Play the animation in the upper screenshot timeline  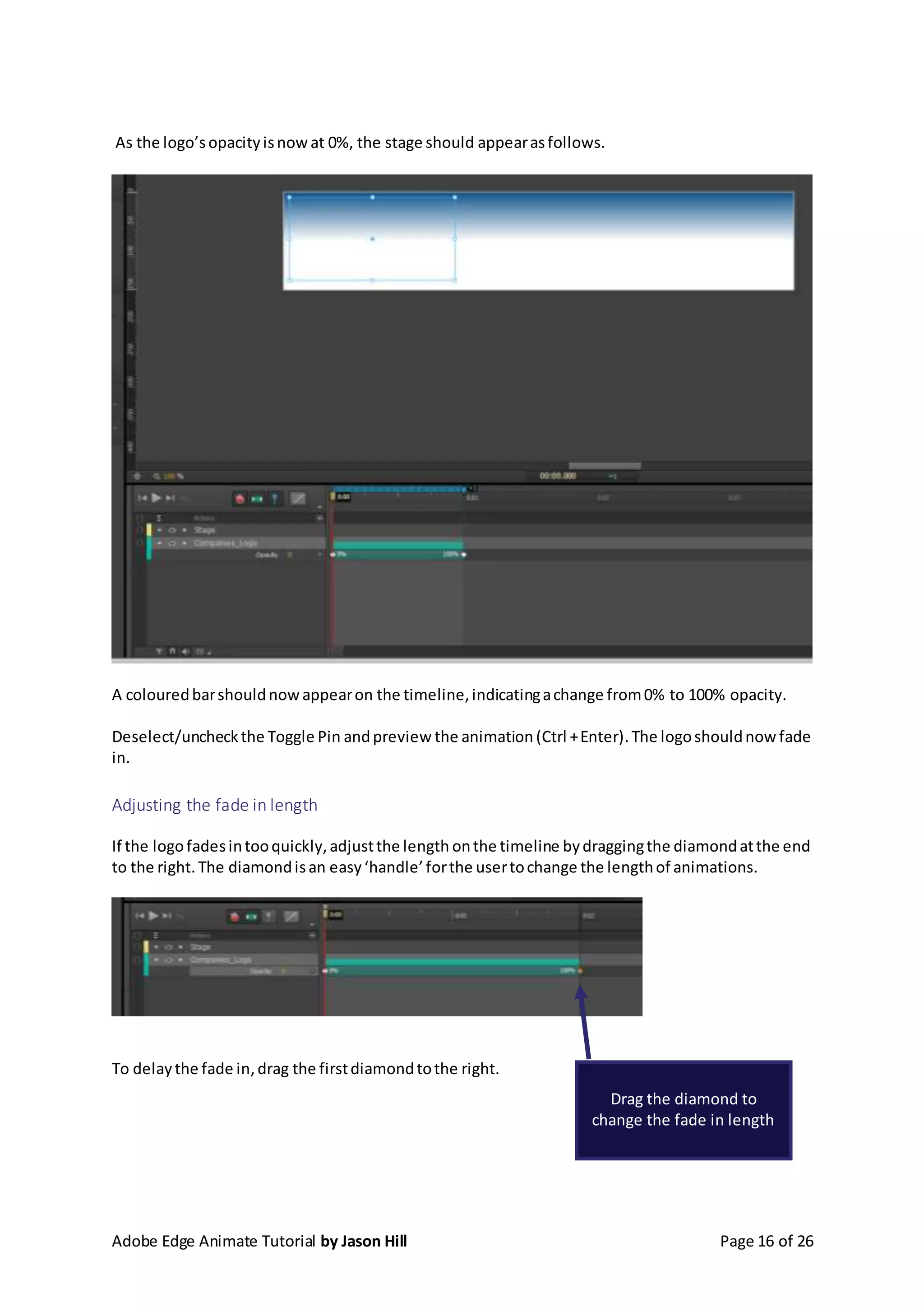[156, 498]
